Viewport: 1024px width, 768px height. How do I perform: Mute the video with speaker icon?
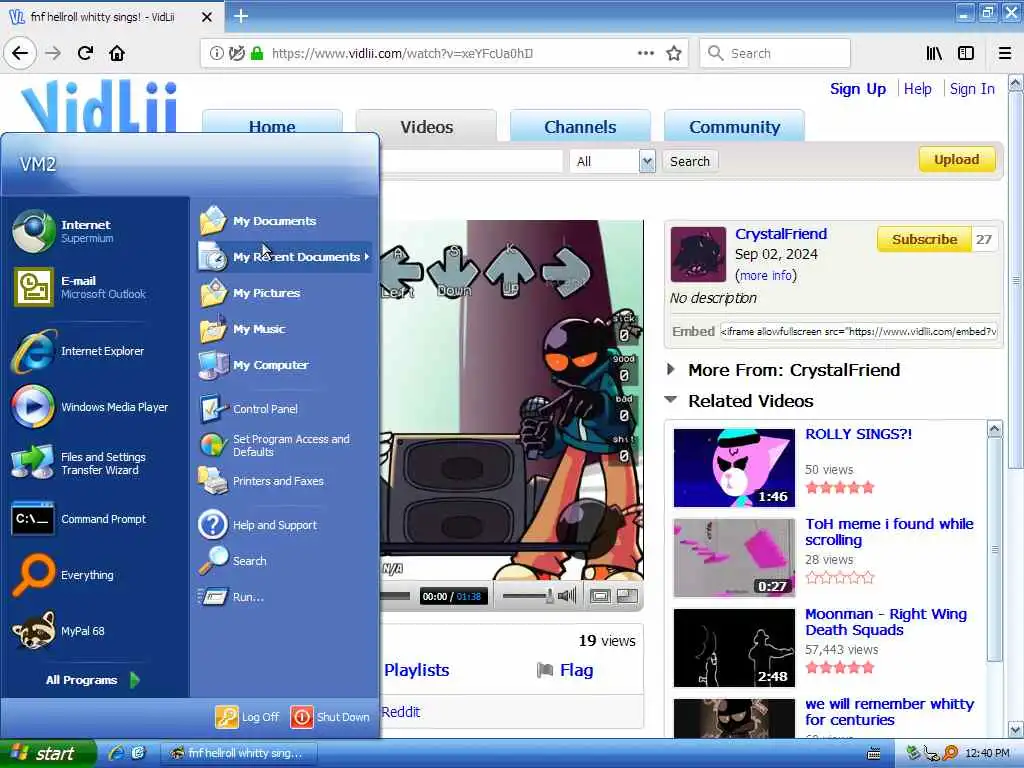coord(567,595)
